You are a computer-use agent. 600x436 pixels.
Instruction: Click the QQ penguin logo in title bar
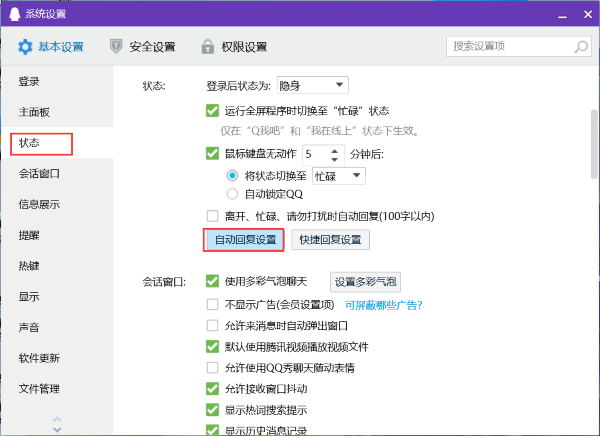tap(12, 12)
